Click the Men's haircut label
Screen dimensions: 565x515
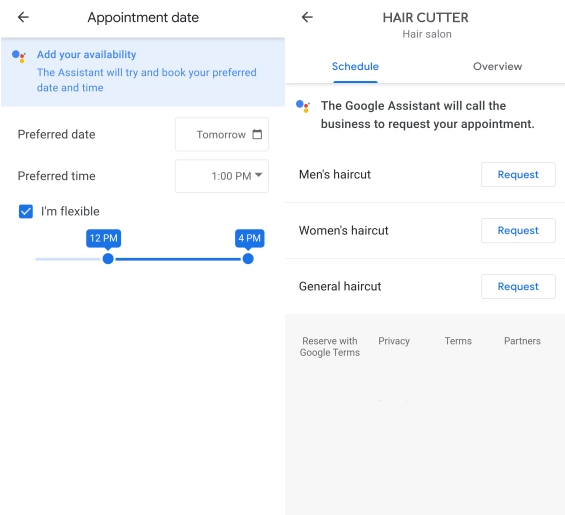tap(335, 174)
